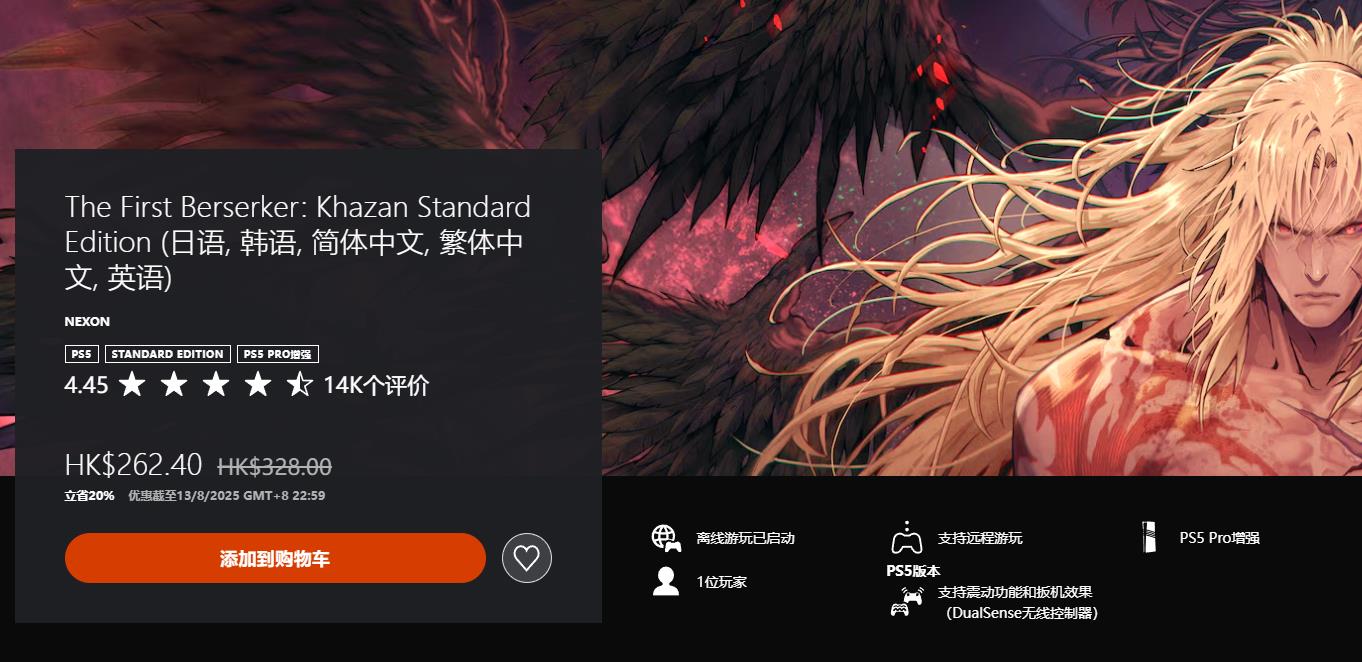Click the offline play globe-controller icon
The height and width of the screenshot is (662, 1362).
pyautogui.click(x=666, y=538)
